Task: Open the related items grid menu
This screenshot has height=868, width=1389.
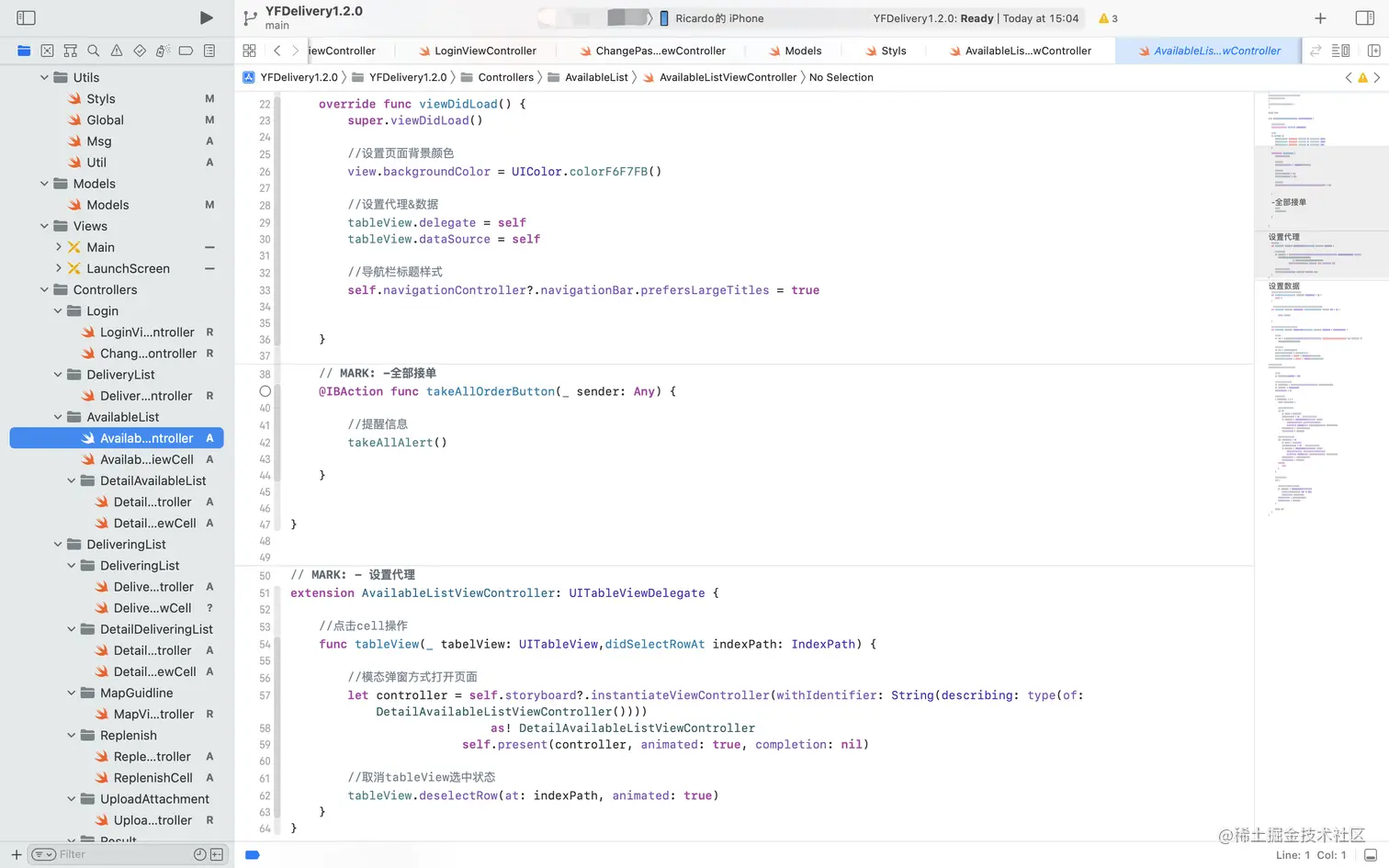Action: (249, 51)
